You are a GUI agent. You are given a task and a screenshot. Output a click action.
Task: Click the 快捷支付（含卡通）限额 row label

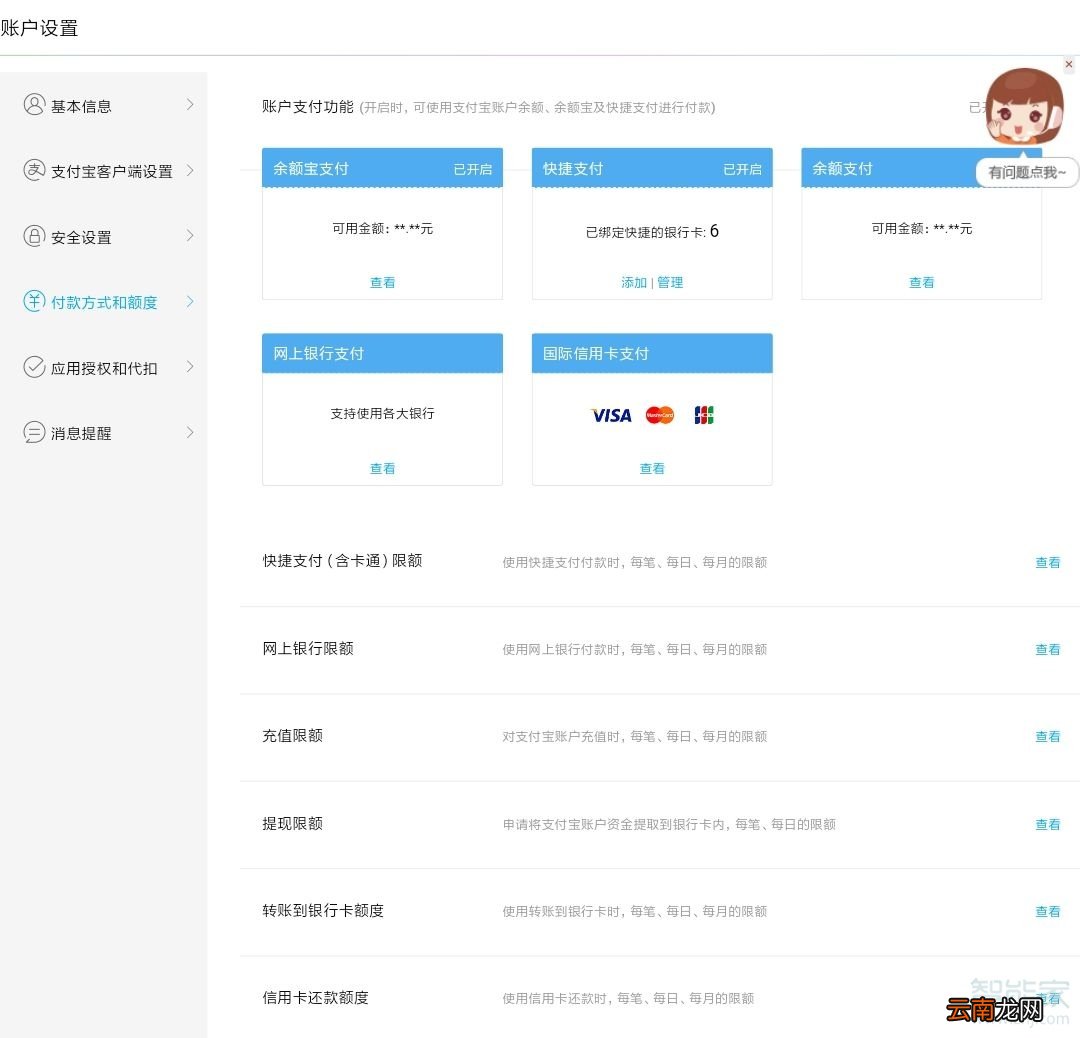click(342, 561)
